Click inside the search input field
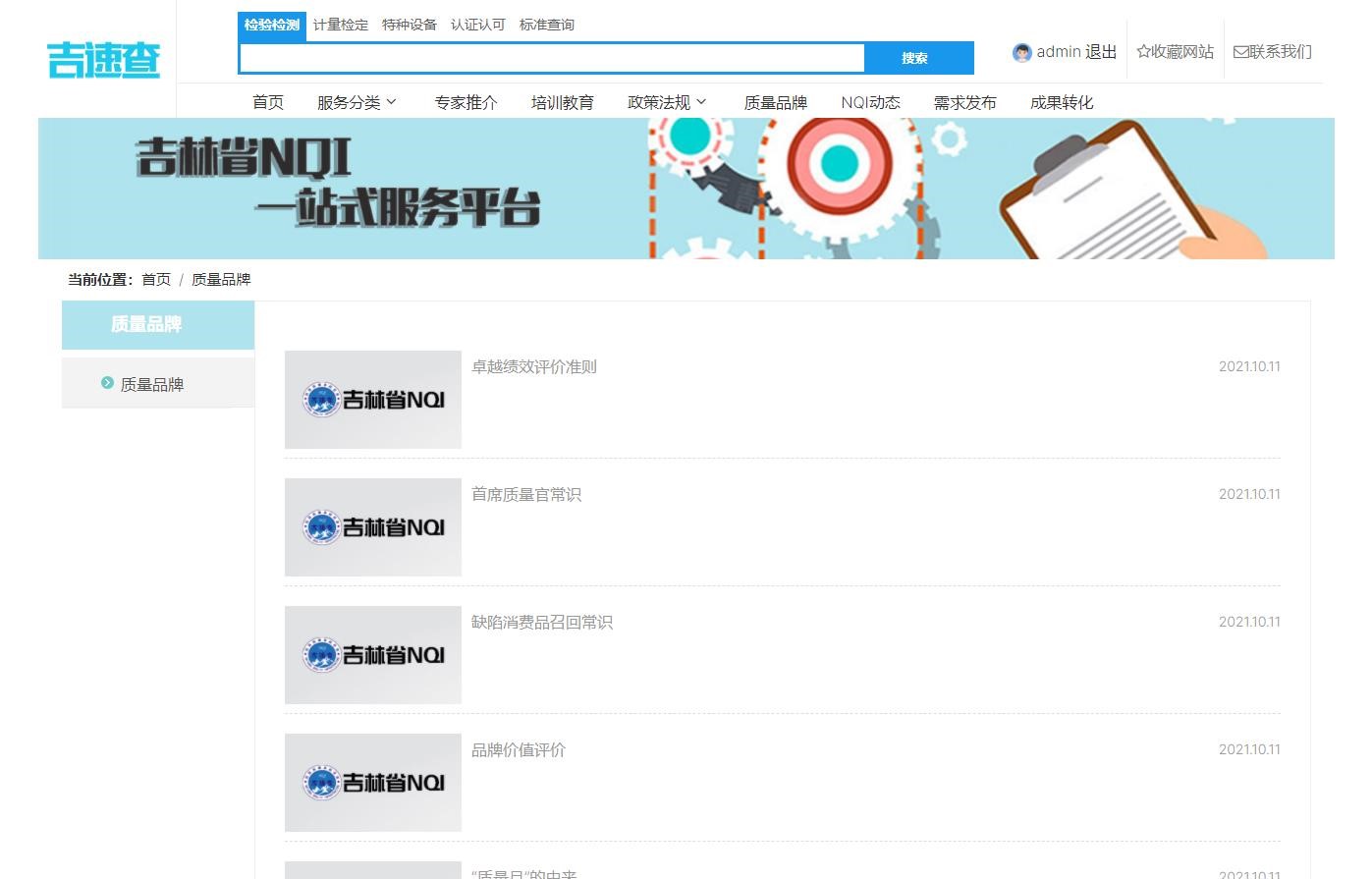Image resolution: width=1372 pixels, height=879 pixels. pyautogui.click(x=552, y=58)
